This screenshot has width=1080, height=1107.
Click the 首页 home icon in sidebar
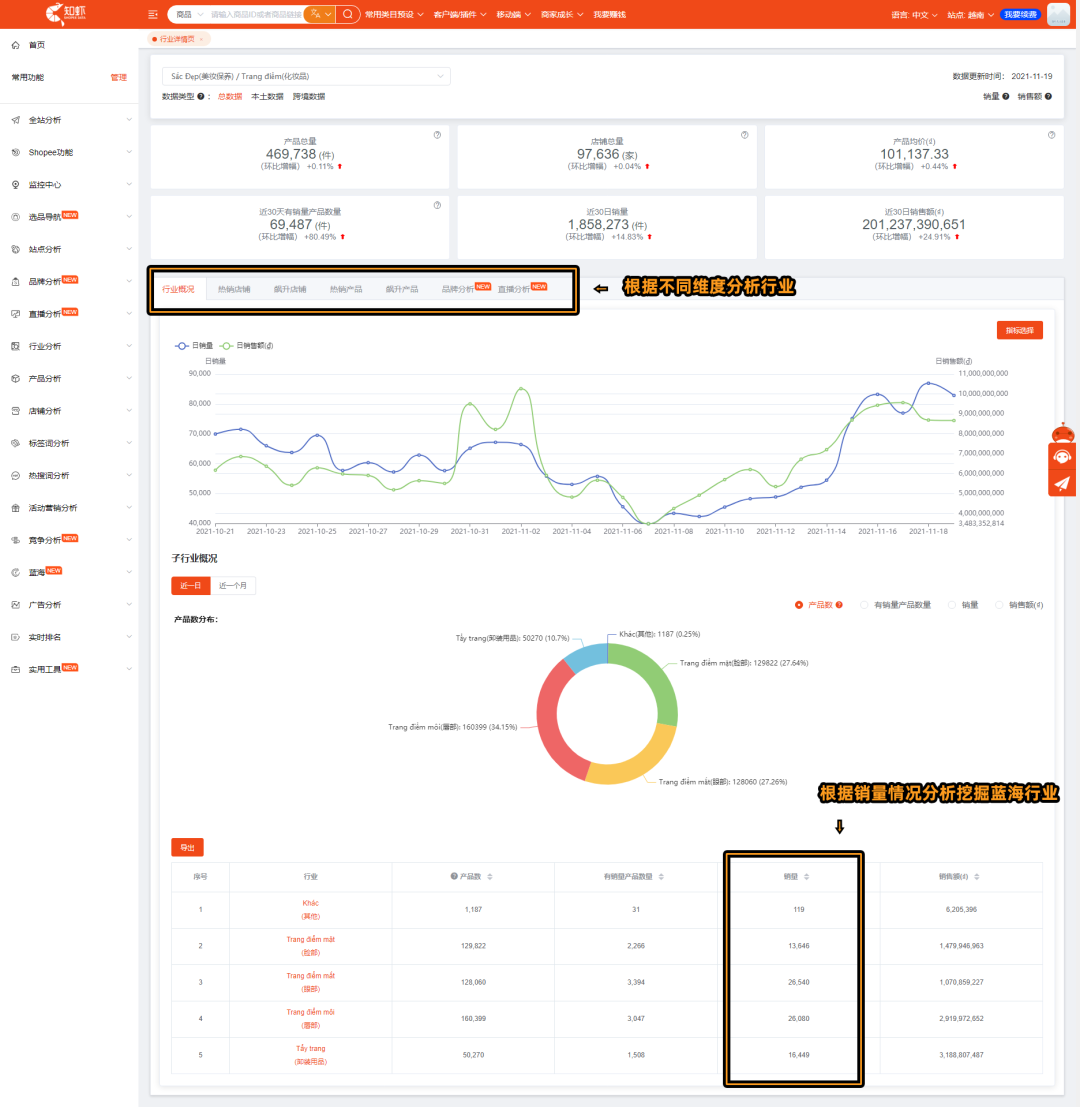[x=16, y=45]
